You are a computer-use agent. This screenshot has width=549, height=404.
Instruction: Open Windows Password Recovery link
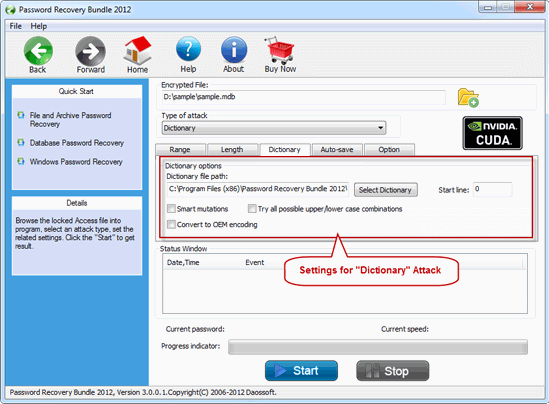[x=76, y=162]
